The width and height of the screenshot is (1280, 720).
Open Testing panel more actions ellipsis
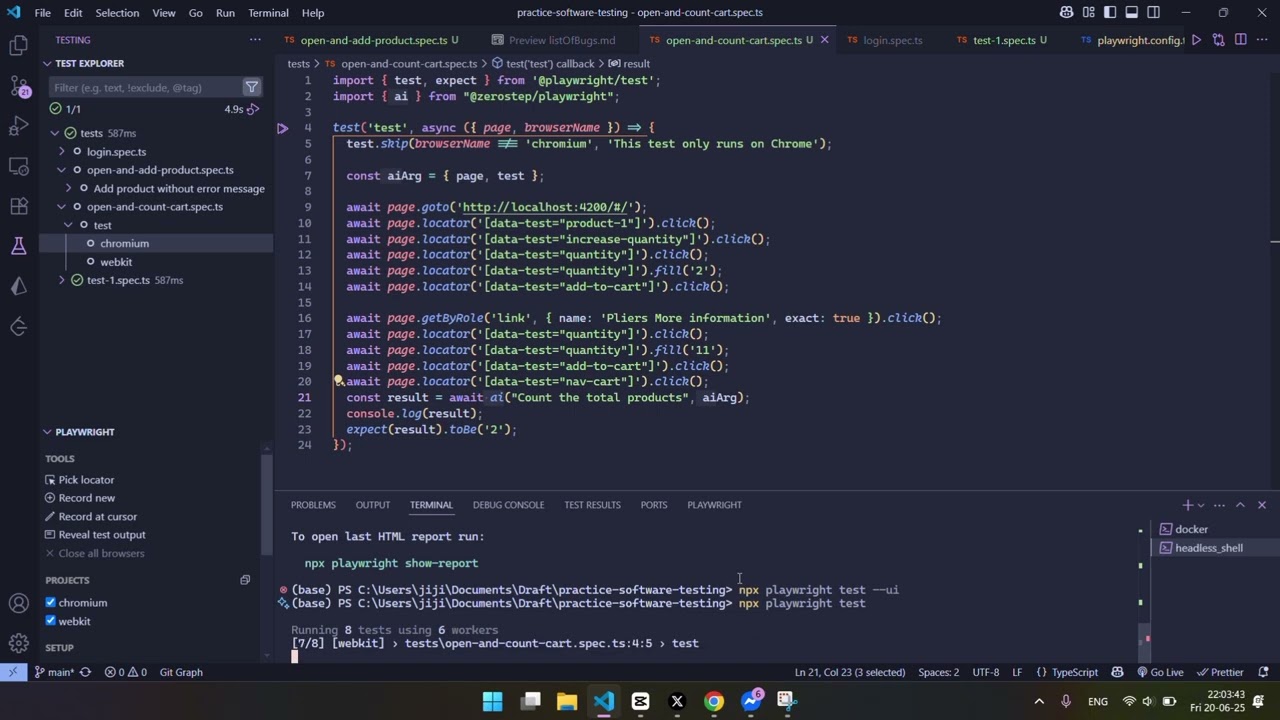click(x=255, y=40)
